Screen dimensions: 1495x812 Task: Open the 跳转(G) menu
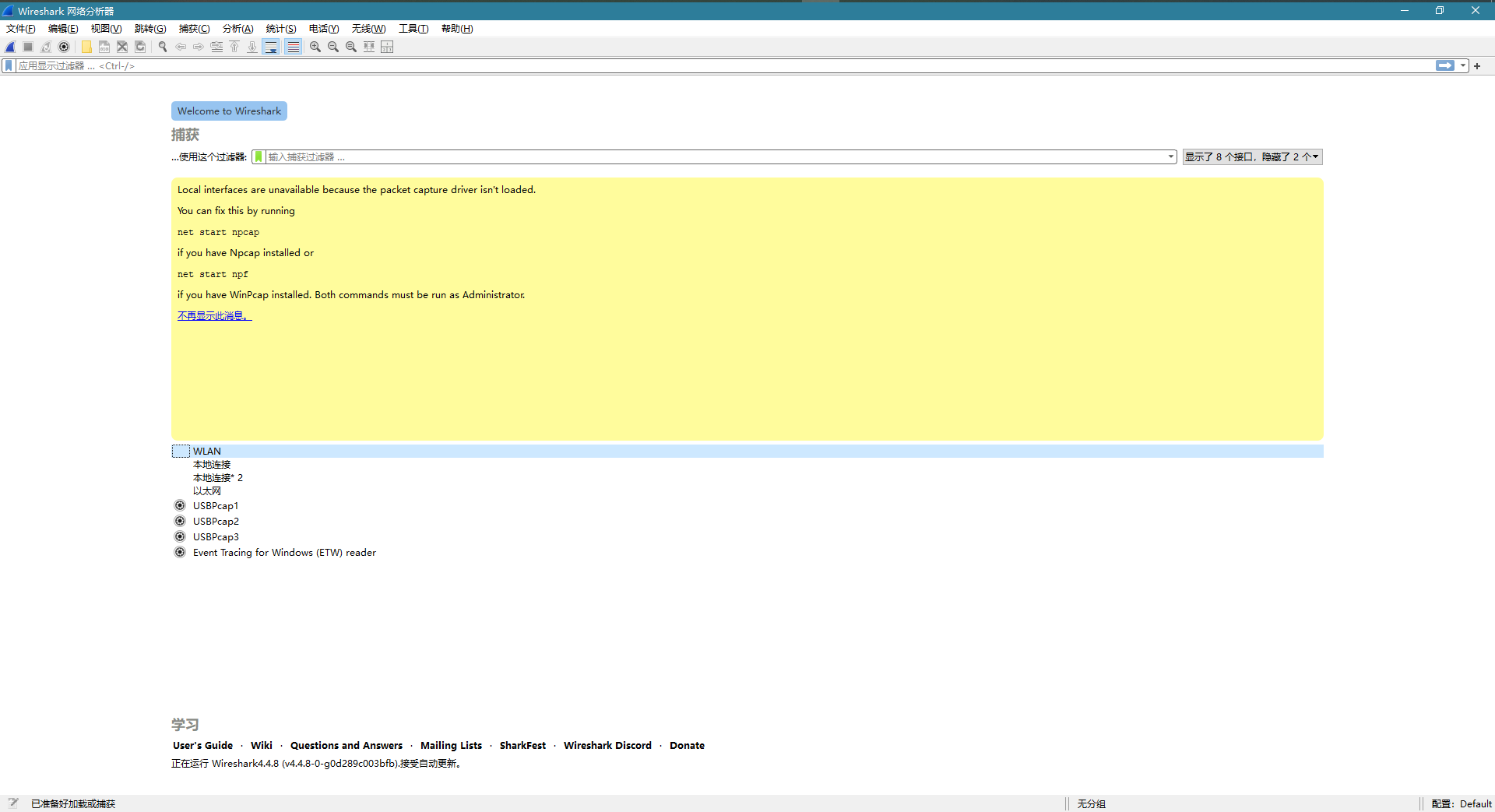coord(150,29)
